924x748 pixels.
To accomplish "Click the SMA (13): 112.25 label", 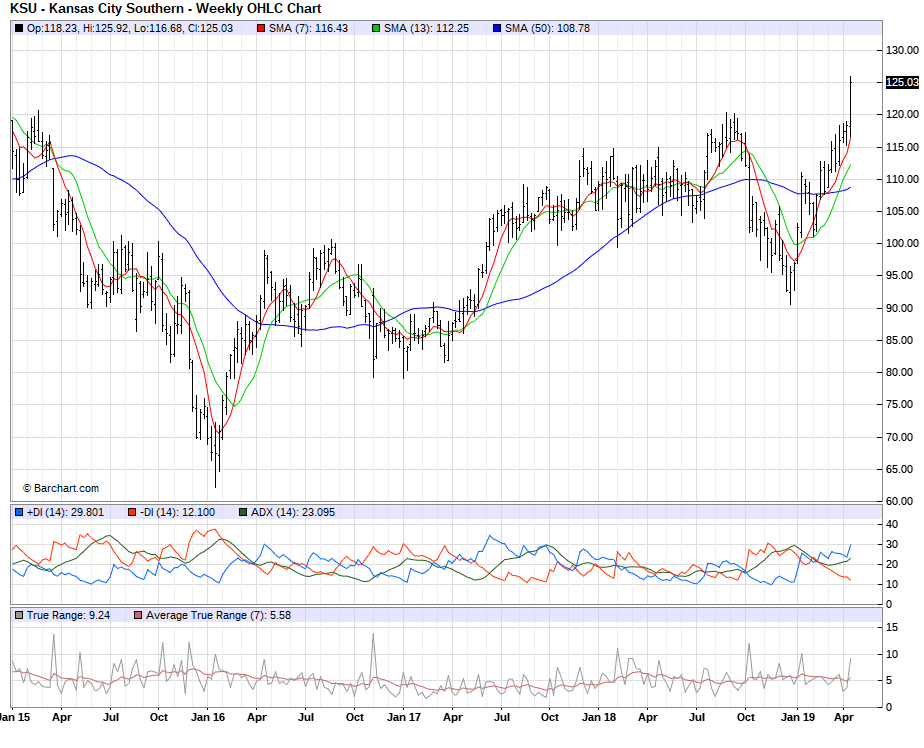I will tap(426, 28).
